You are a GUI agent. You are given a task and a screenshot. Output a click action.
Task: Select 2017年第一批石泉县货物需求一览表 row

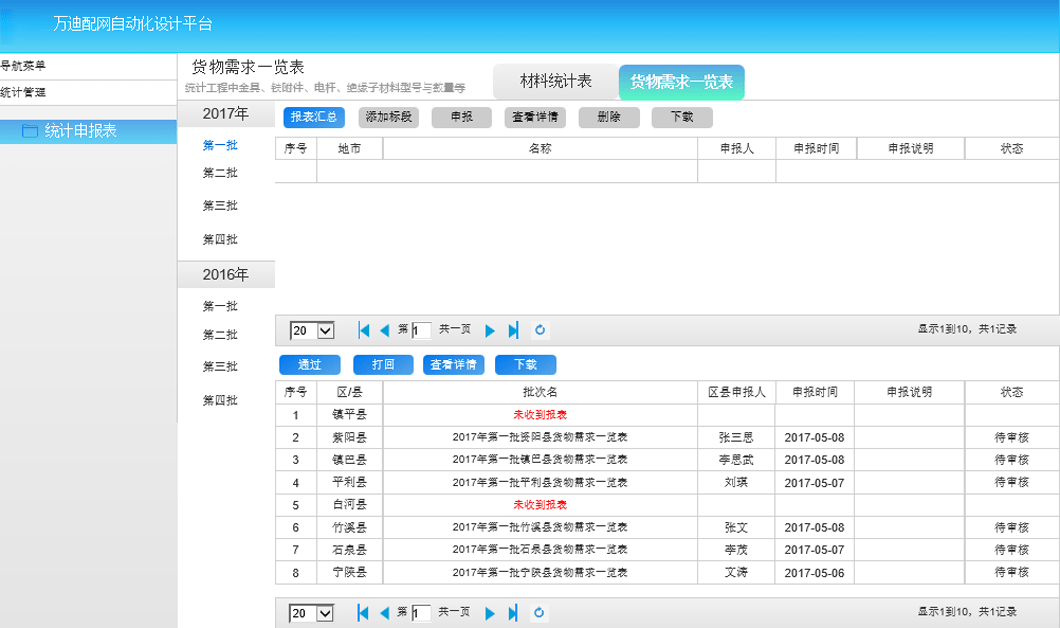point(667,550)
